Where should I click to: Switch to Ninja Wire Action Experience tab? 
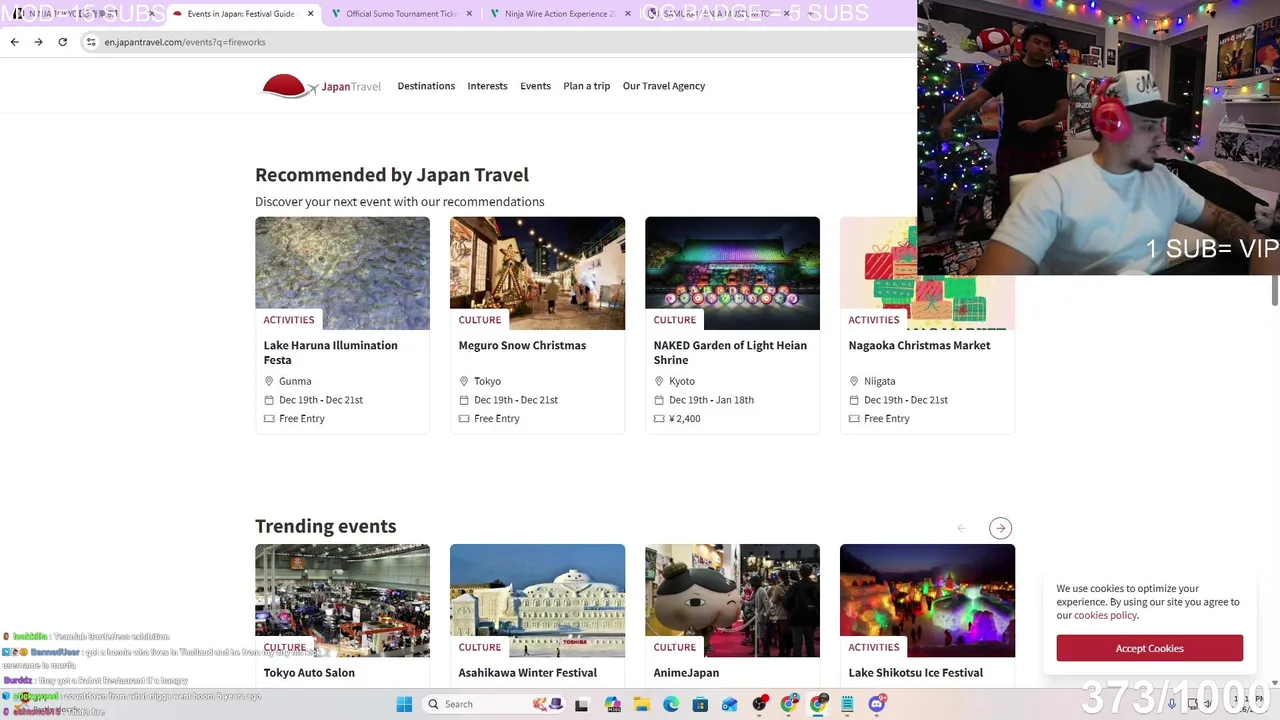[560, 14]
